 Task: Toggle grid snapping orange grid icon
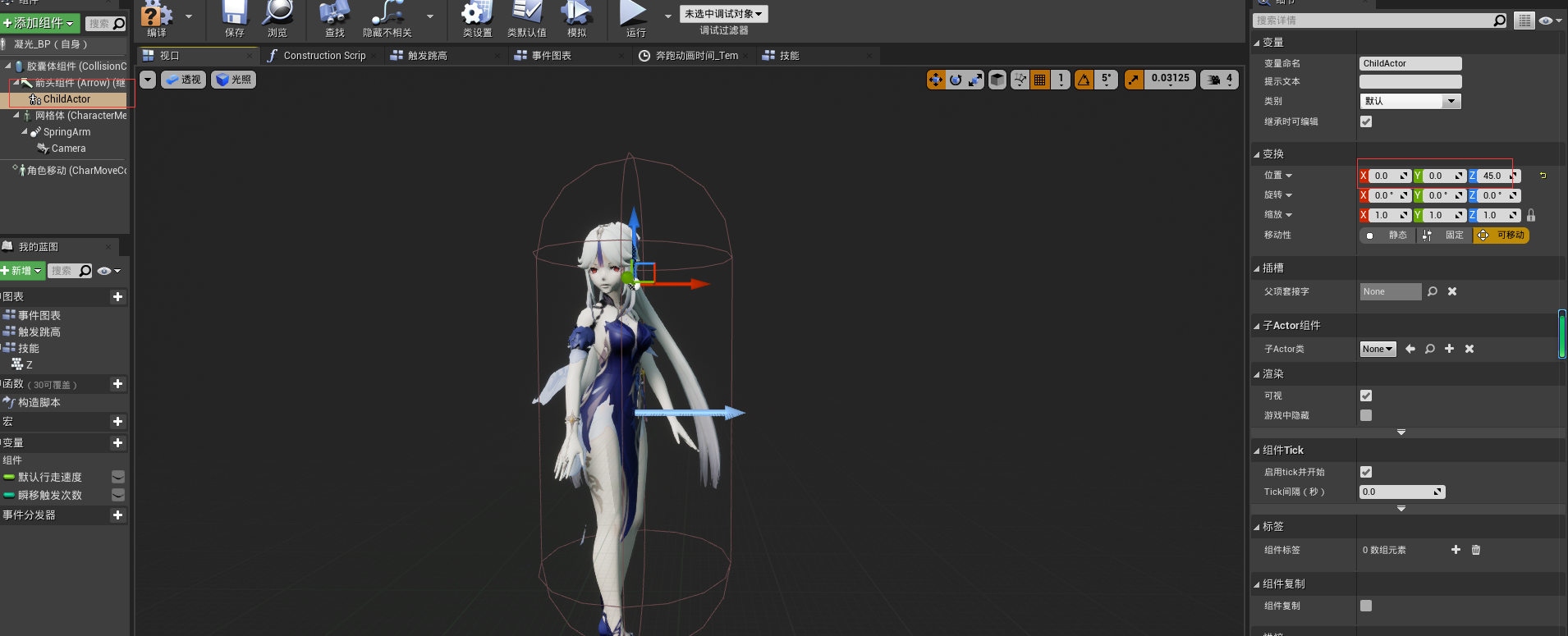point(1040,80)
